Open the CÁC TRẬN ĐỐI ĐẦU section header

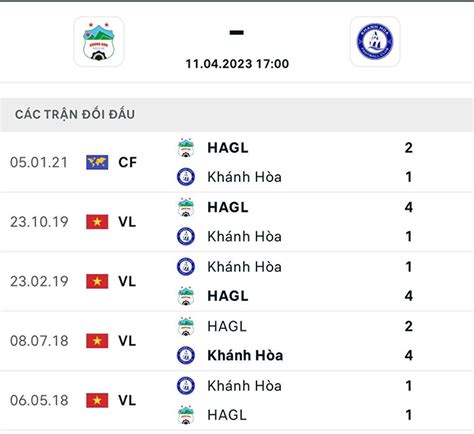pyautogui.click(x=237, y=114)
